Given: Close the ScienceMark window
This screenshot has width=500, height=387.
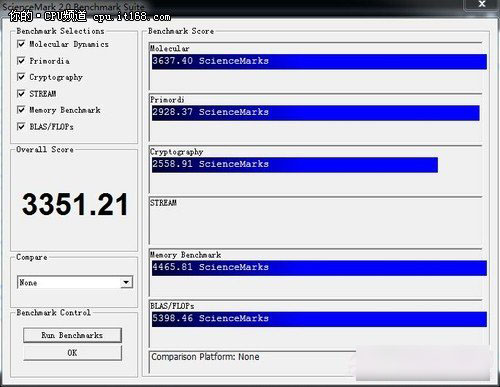Looking at the screenshot, I should [482, 4].
